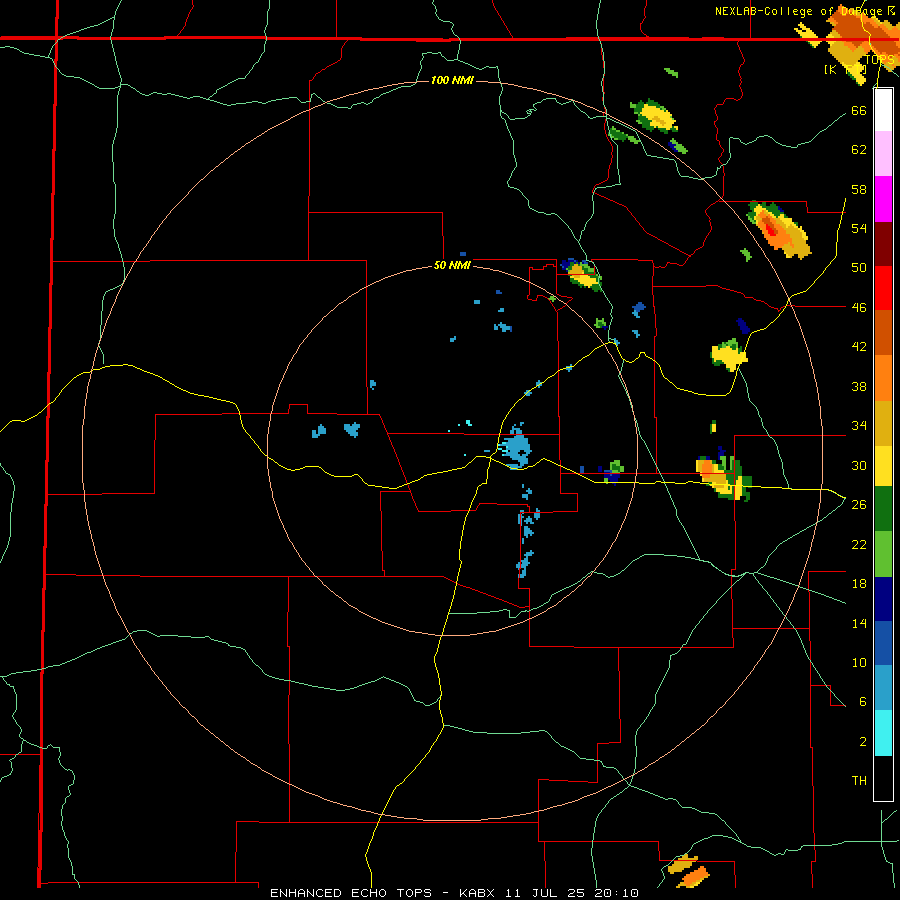The width and height of the screenshot is (900, 900).
Task: Click the '14' value on the legend scale
Action: click(859, 623)
